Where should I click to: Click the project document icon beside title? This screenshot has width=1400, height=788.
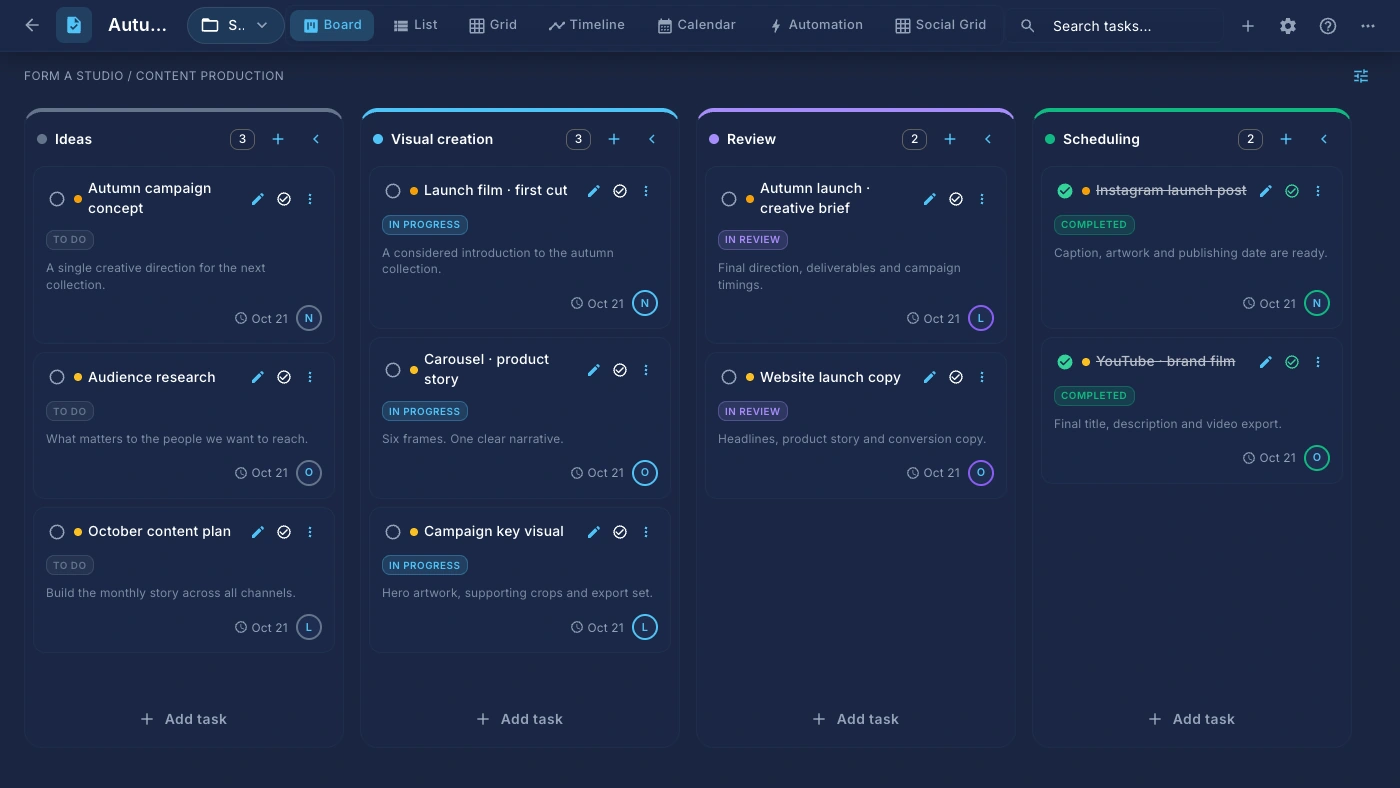[x=74, y=26]
